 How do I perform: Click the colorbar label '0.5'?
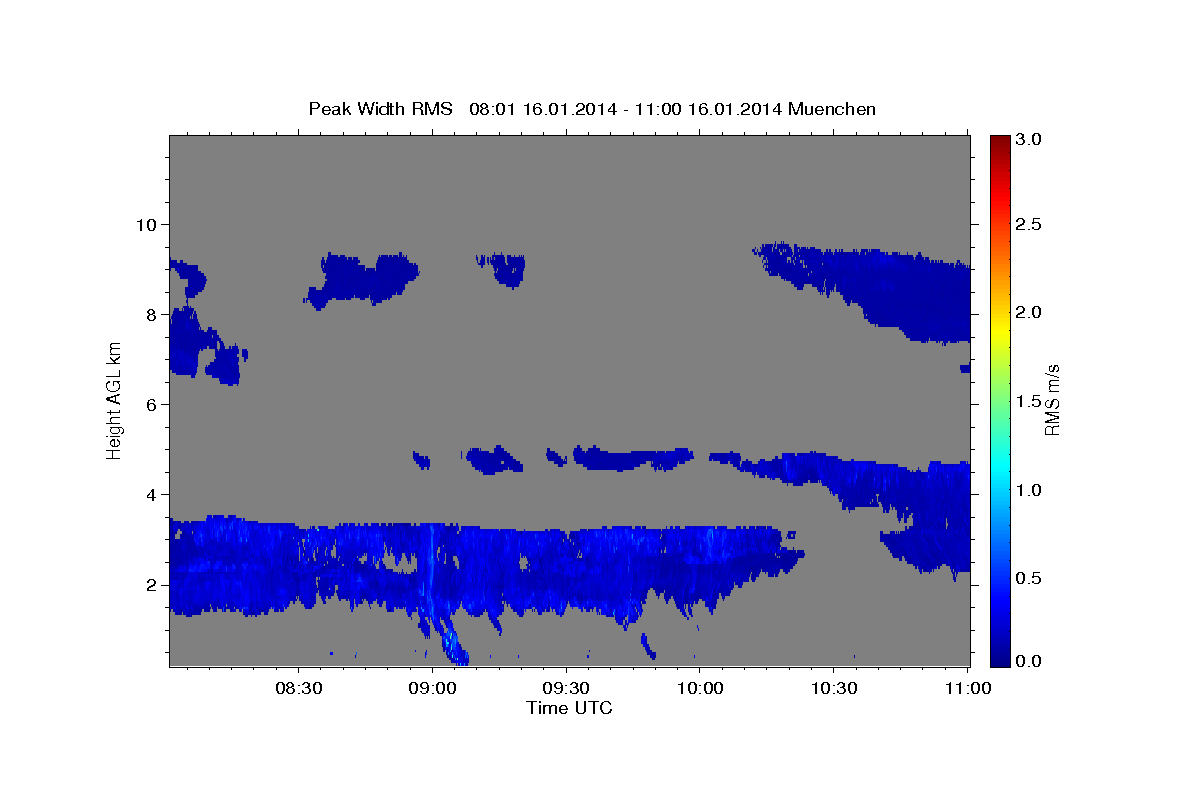pyautogui.click(x=1029, y=578)
